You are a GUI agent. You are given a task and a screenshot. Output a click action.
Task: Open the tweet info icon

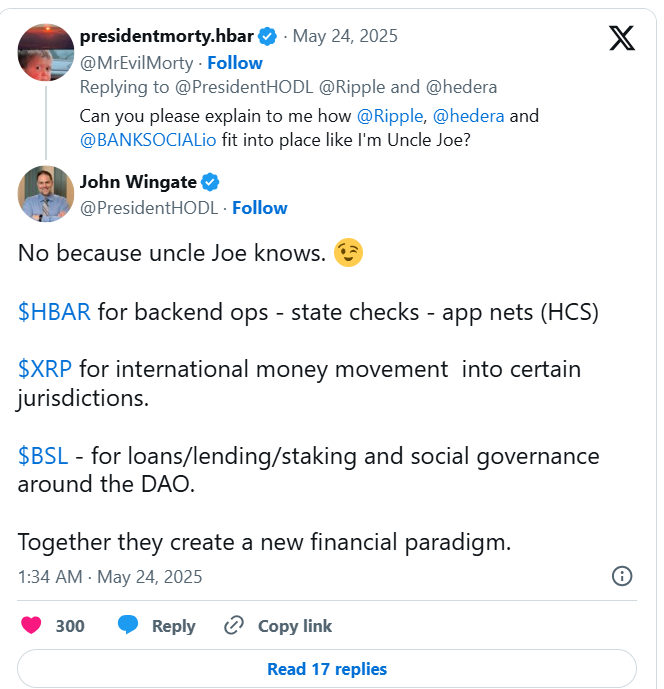pyautogui.click(x=621, y=576)
